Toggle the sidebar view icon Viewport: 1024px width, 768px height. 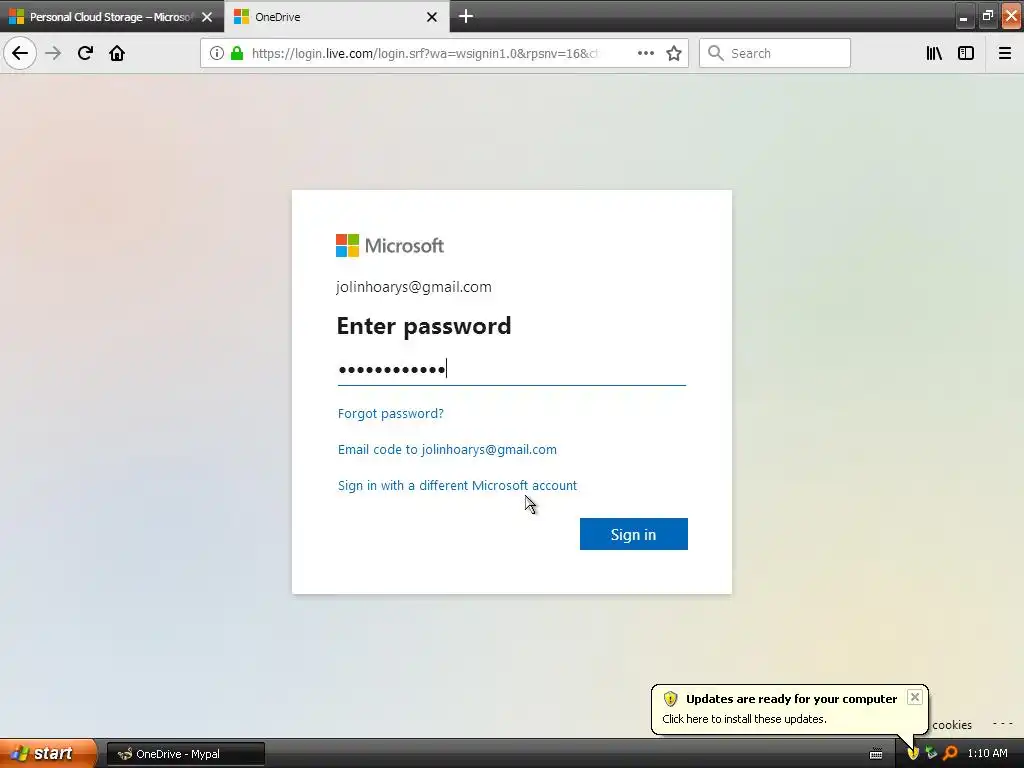point(966,53)
